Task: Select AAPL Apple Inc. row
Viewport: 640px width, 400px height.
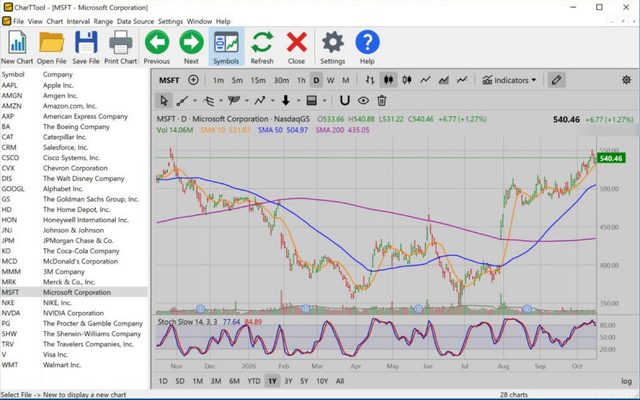Action: tap(74, 85)
